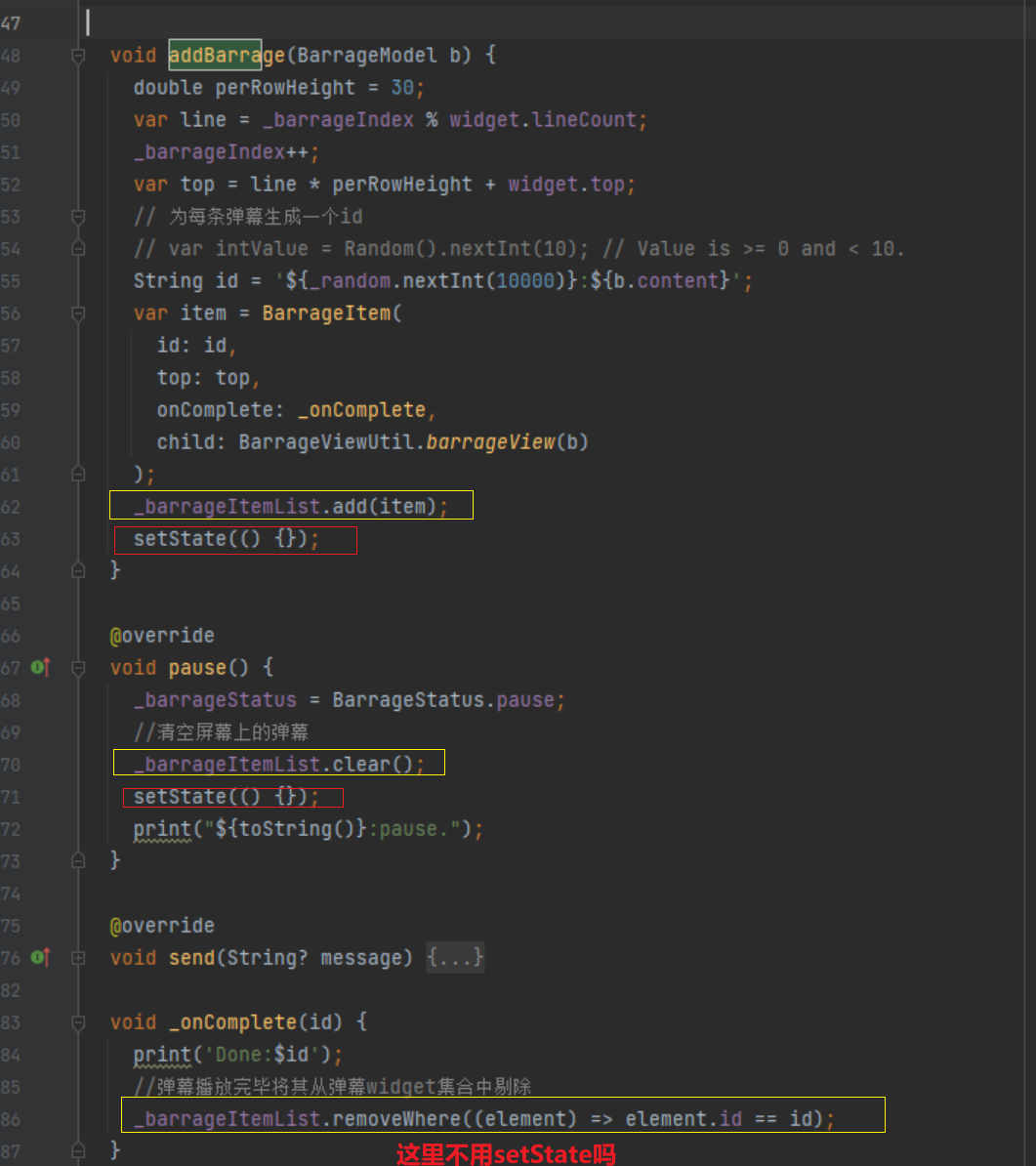Click the print('Done:$id') statement

point(238,1055)
